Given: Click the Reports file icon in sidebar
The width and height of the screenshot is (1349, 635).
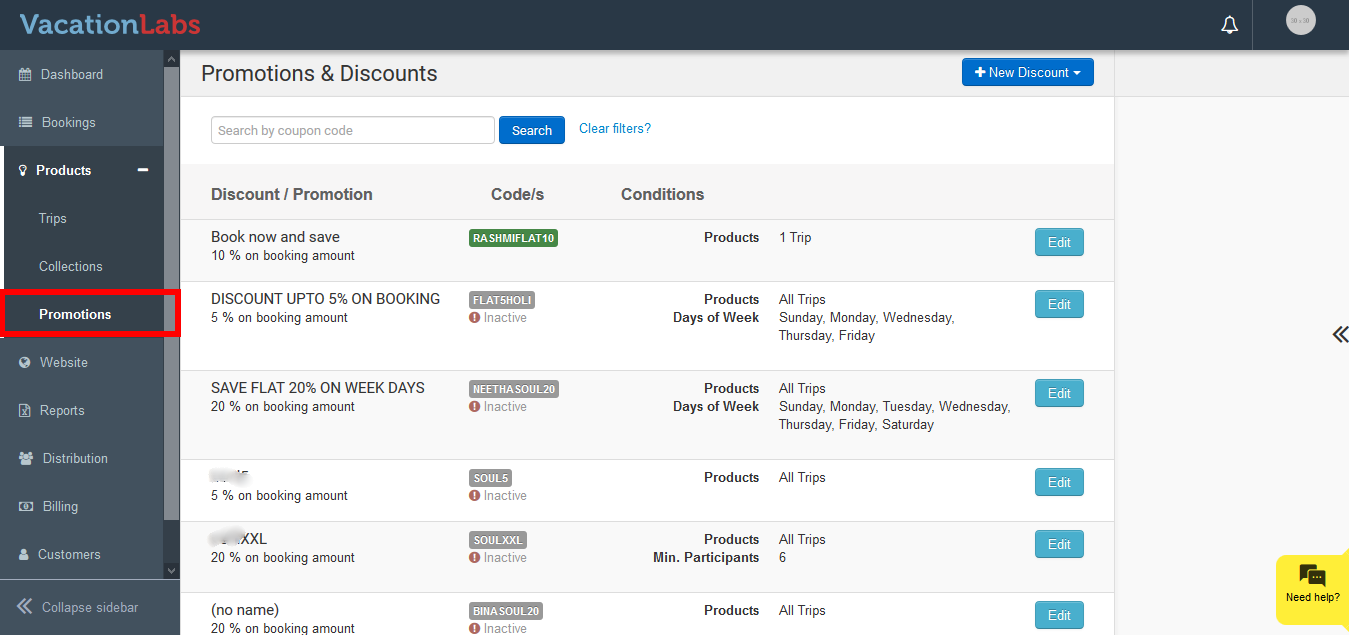Looking at the screenshot, I should click(25, 411).
